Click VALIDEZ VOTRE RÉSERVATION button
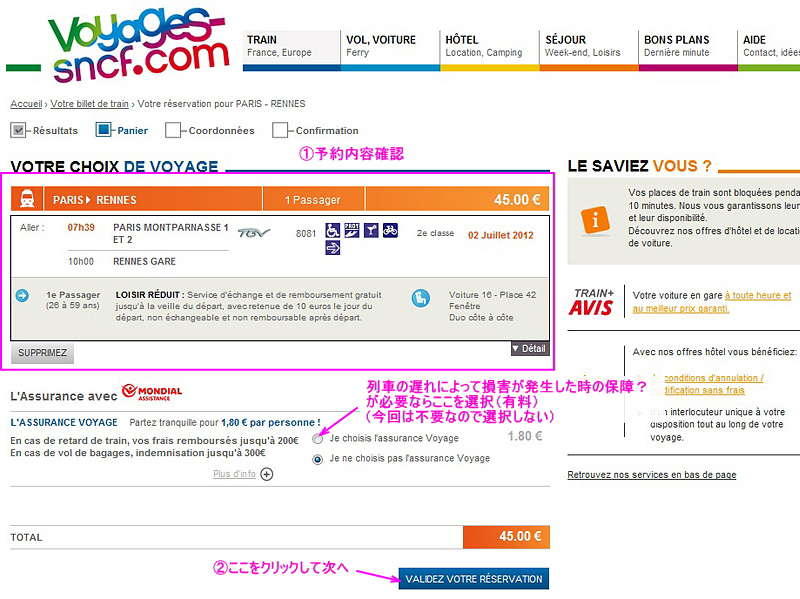 [473, 579]
